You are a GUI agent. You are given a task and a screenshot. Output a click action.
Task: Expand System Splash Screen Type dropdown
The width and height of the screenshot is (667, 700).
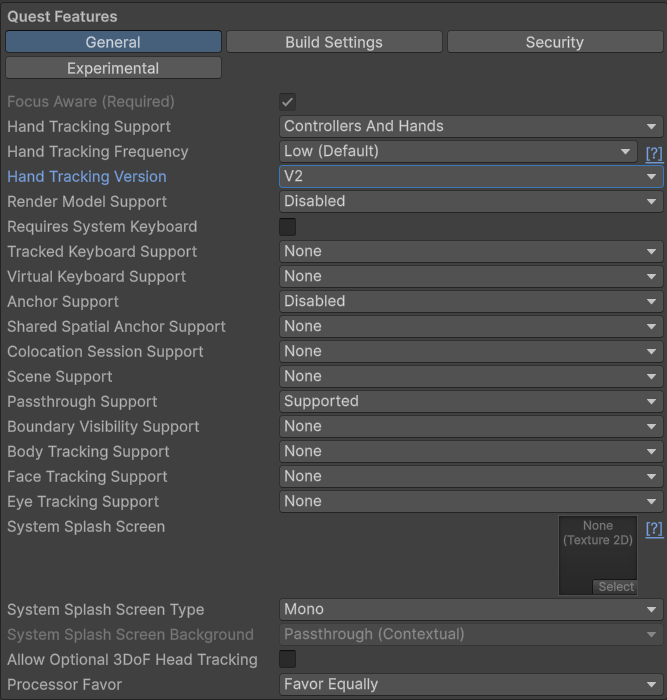[470, 610]
